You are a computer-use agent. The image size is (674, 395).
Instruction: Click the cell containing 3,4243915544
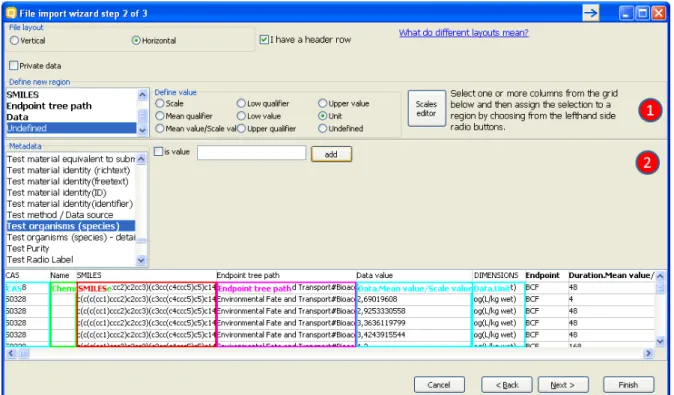pos(414,334)
